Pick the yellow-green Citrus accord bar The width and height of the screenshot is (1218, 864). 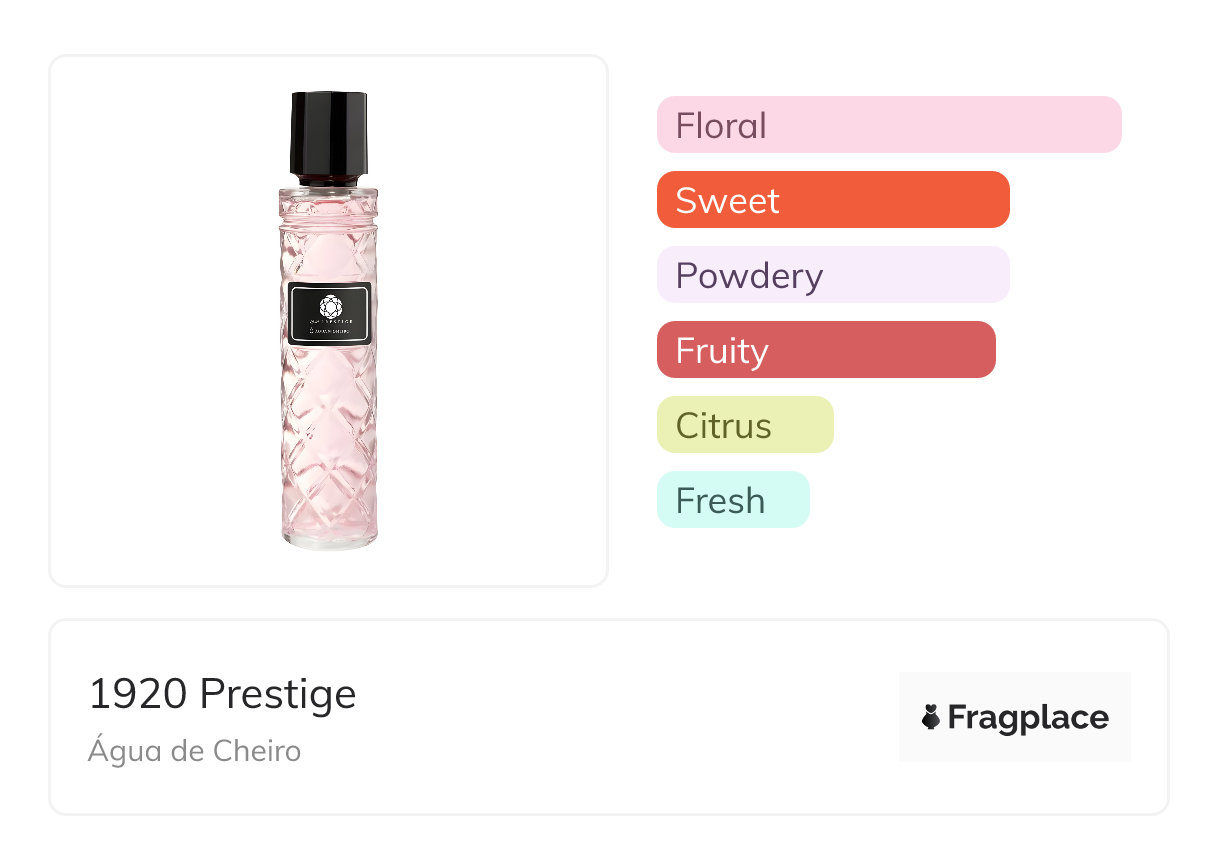pos(745,425)
